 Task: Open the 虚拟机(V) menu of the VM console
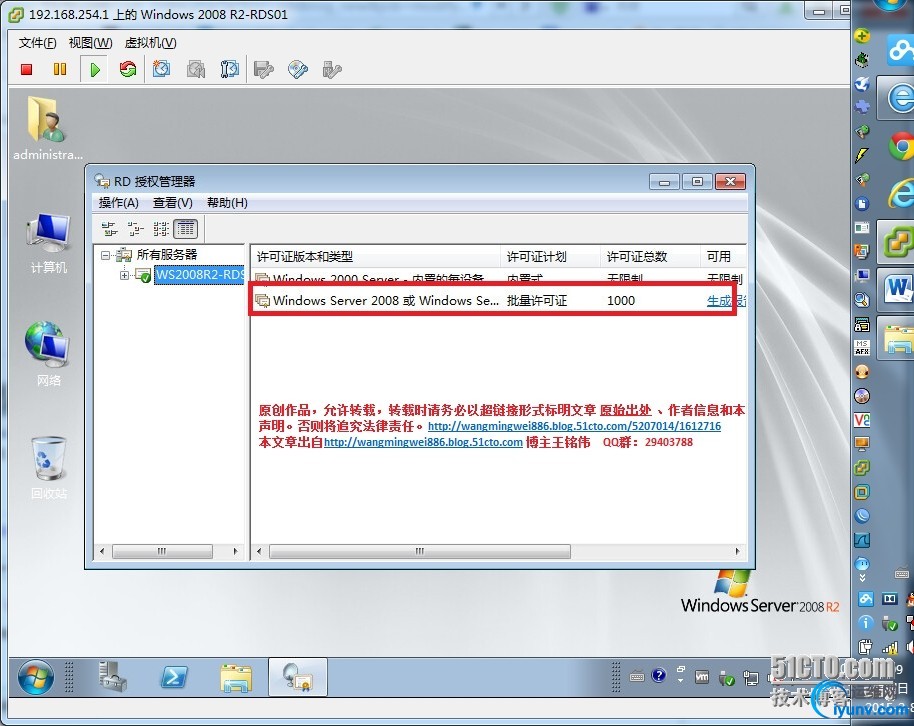(x=150, y=43)
